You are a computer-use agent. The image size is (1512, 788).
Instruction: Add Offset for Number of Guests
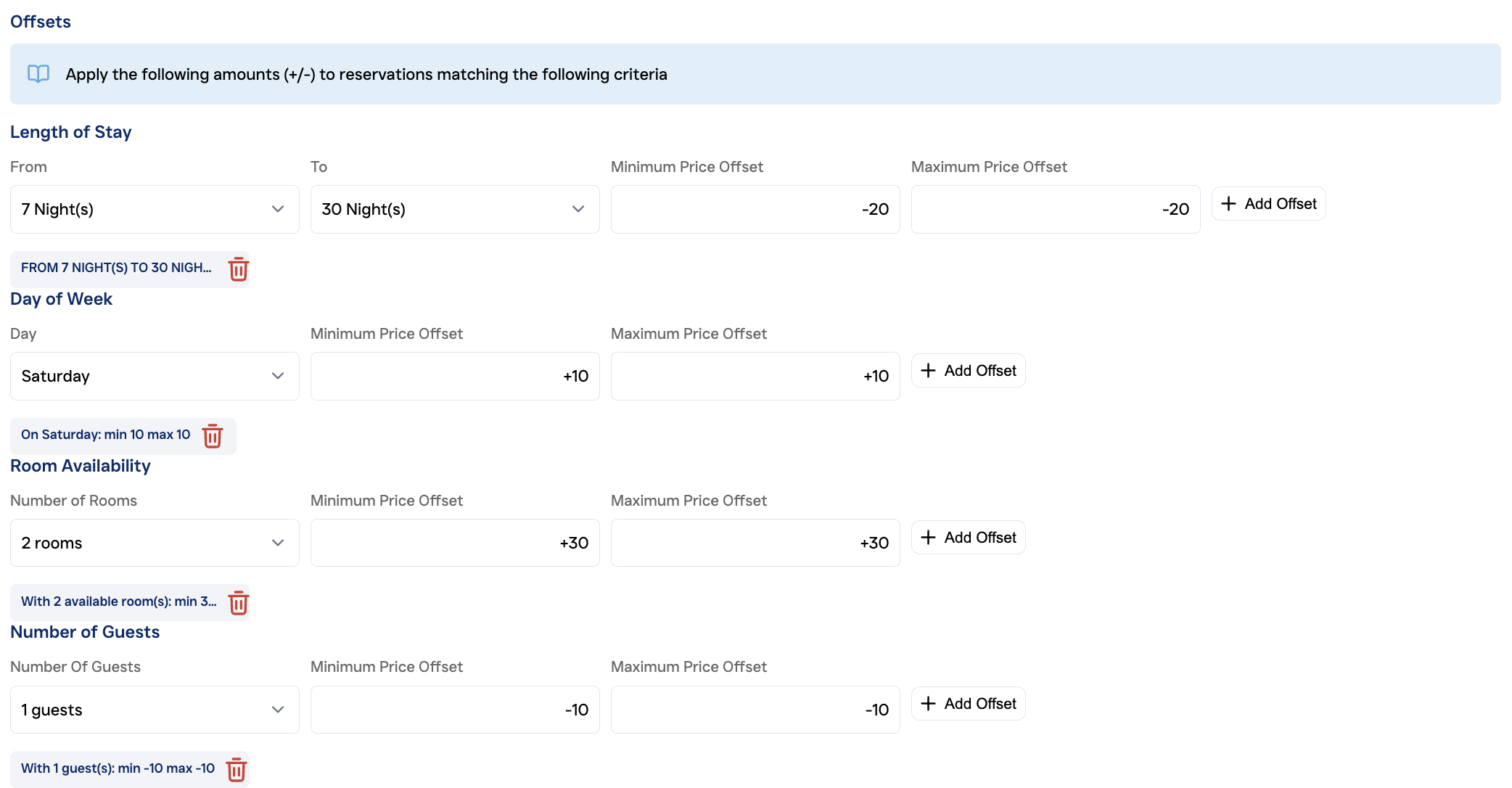pyautogui.click(x=968, y=704)
